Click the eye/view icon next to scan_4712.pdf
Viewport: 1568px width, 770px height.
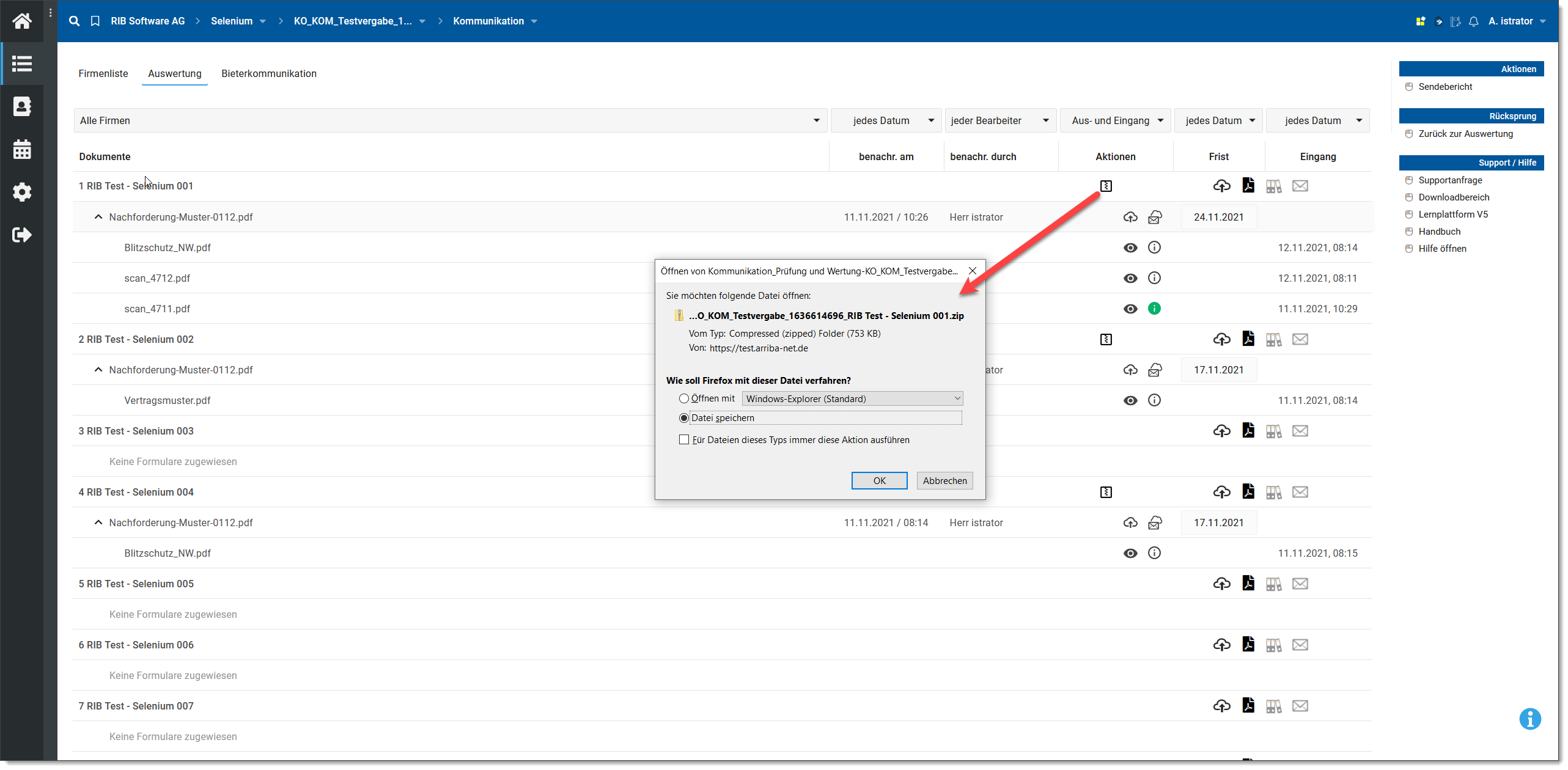click(x=1131, y=278)
